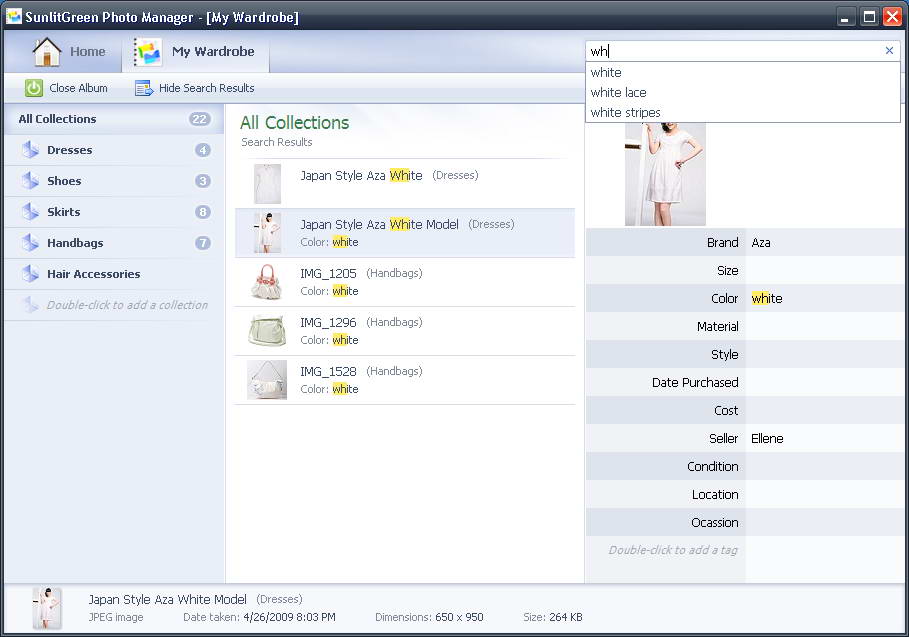Screen dimensions: 909x637
Task: Click the empty Ocassion value field
Action: (x=824, y=522)
